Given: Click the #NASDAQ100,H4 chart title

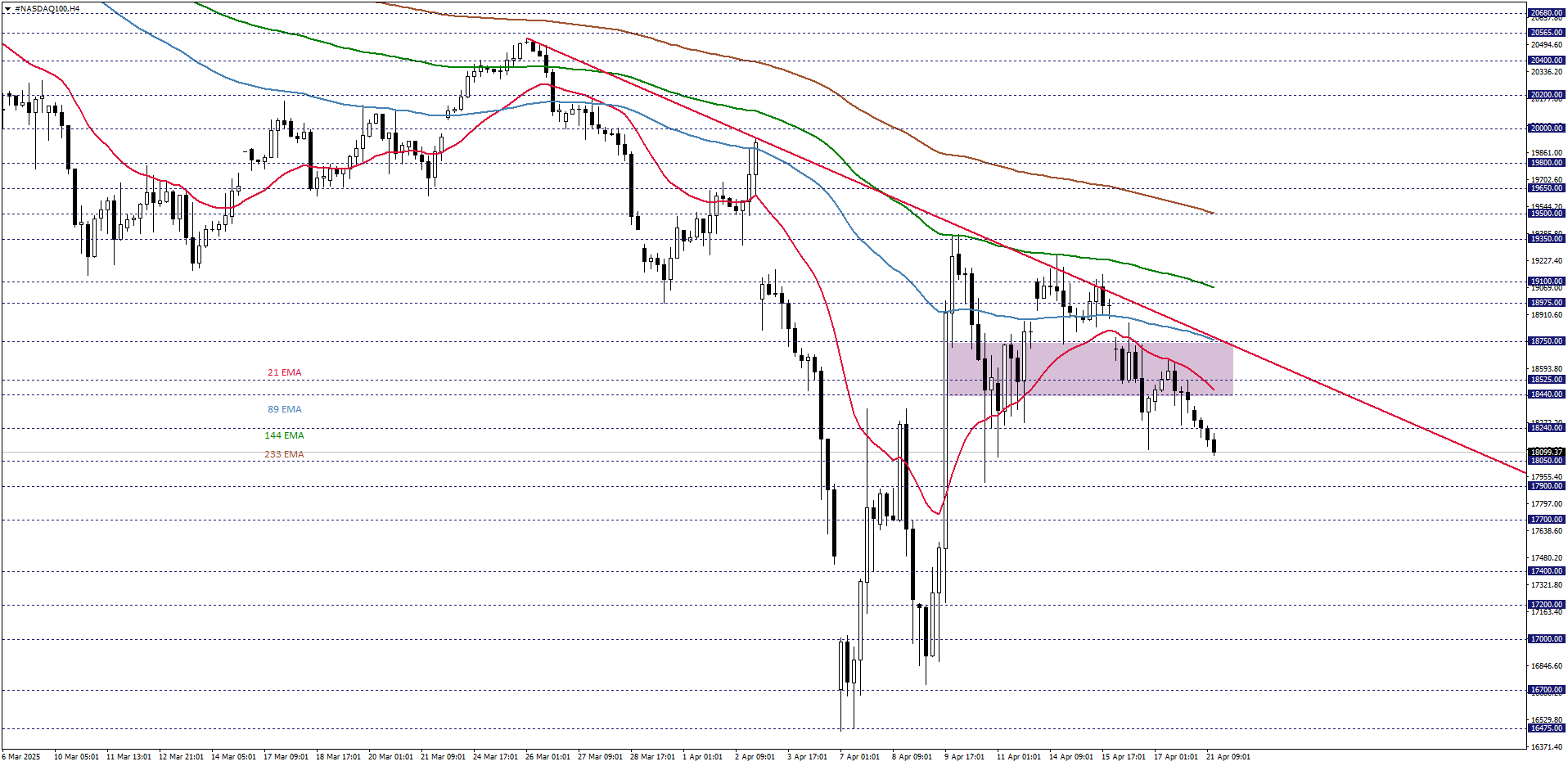Looking at the screenshot, I should tap(47, 9).
